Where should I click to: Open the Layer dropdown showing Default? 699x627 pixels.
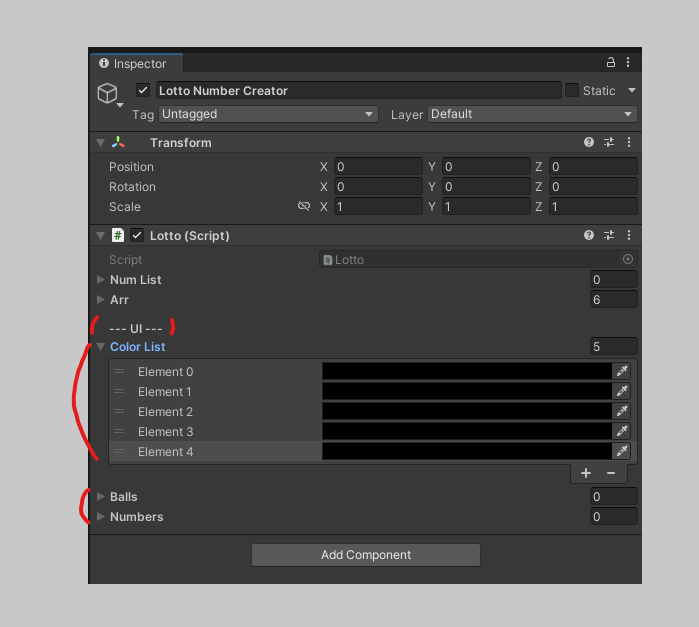pos(532,114)
